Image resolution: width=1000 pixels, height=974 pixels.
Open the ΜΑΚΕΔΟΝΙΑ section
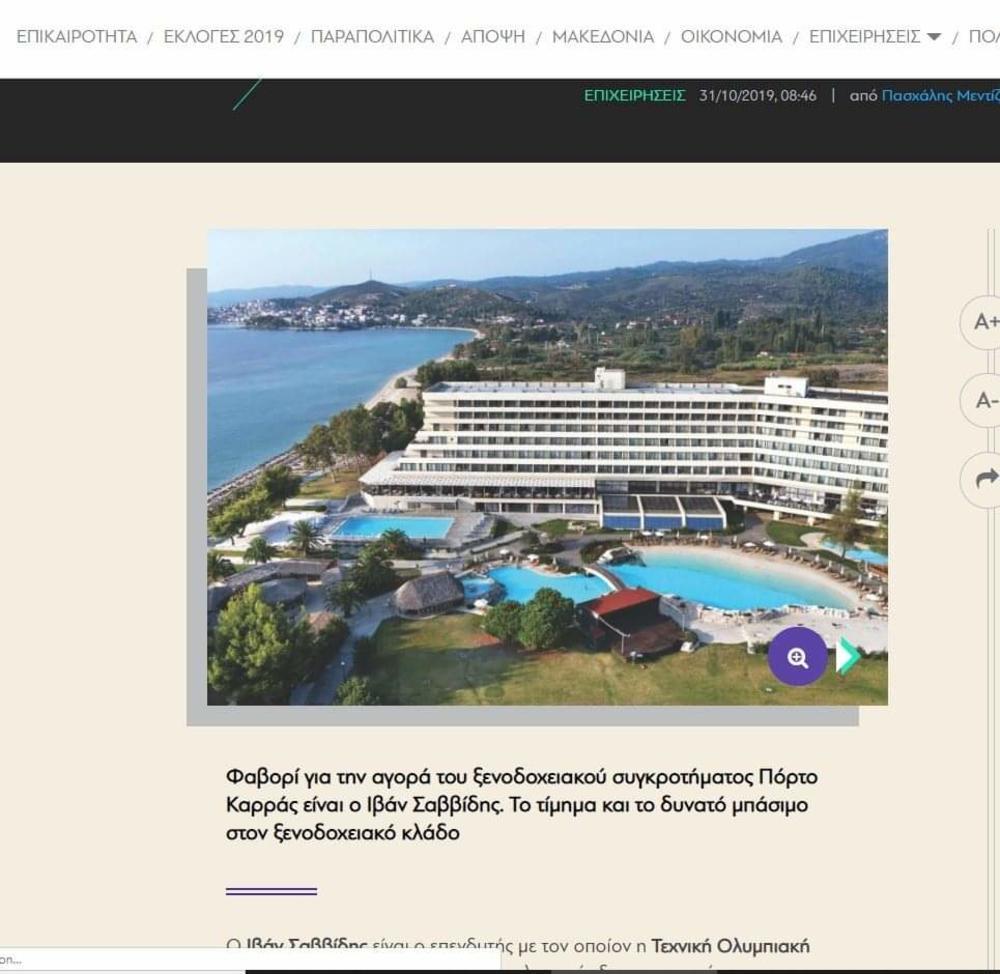click(x=603, y=36)
